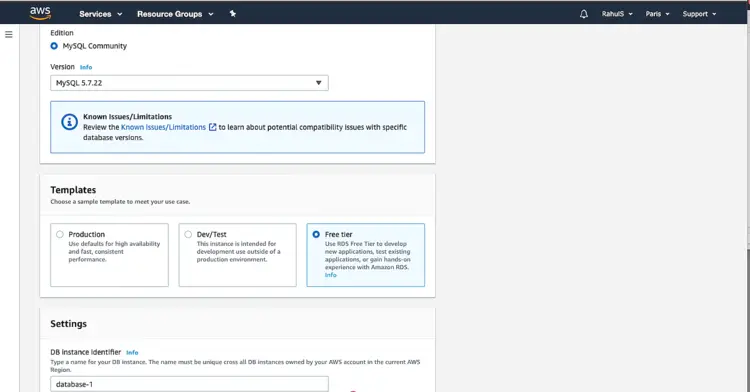Click the info circle in Known Issues box
Image resolution: width=750 pixels, height=392 pixels.
[69, 122]
